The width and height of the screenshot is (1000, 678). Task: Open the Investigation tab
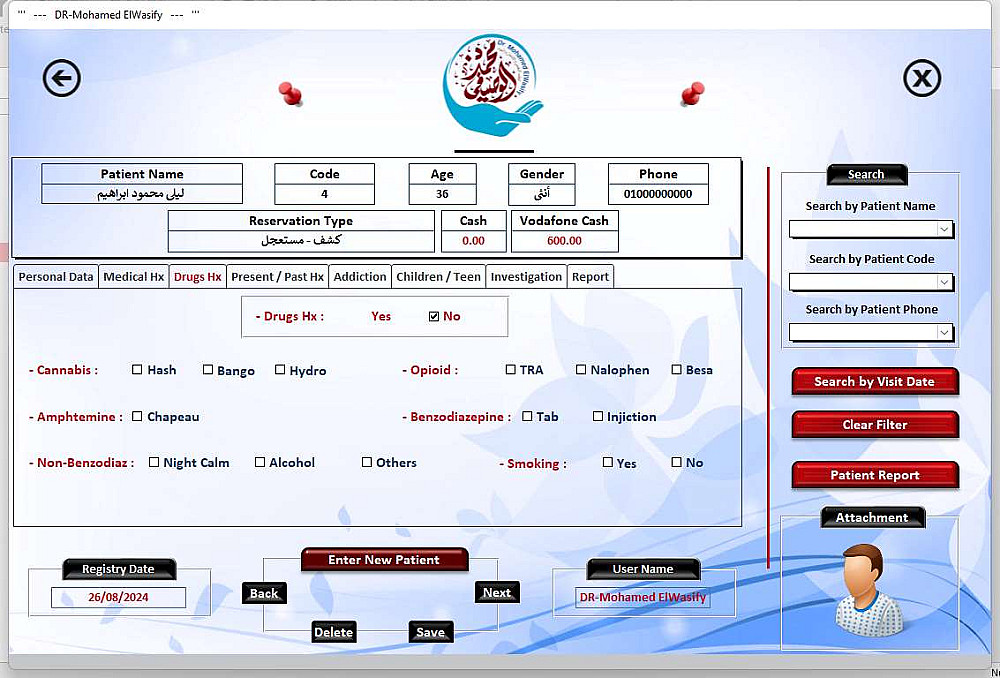point(526,277)
